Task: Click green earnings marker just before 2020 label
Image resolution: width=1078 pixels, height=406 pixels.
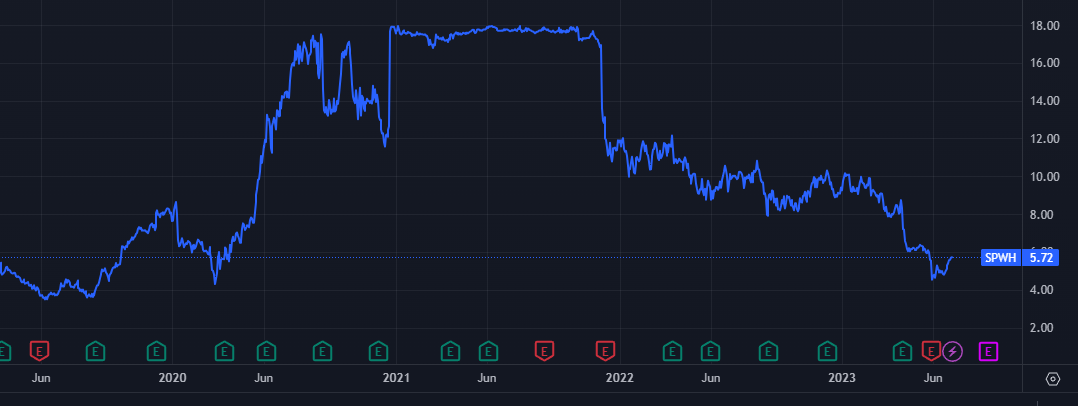Action: (157, 352)
